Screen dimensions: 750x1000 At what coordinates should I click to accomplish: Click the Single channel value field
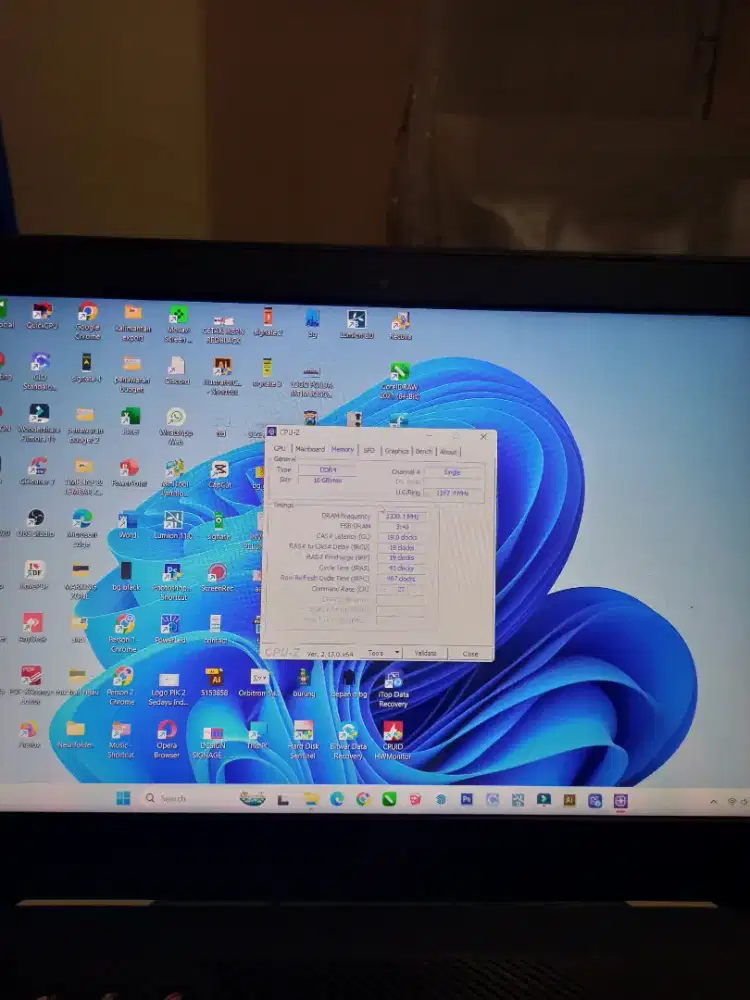pos(452,473)
